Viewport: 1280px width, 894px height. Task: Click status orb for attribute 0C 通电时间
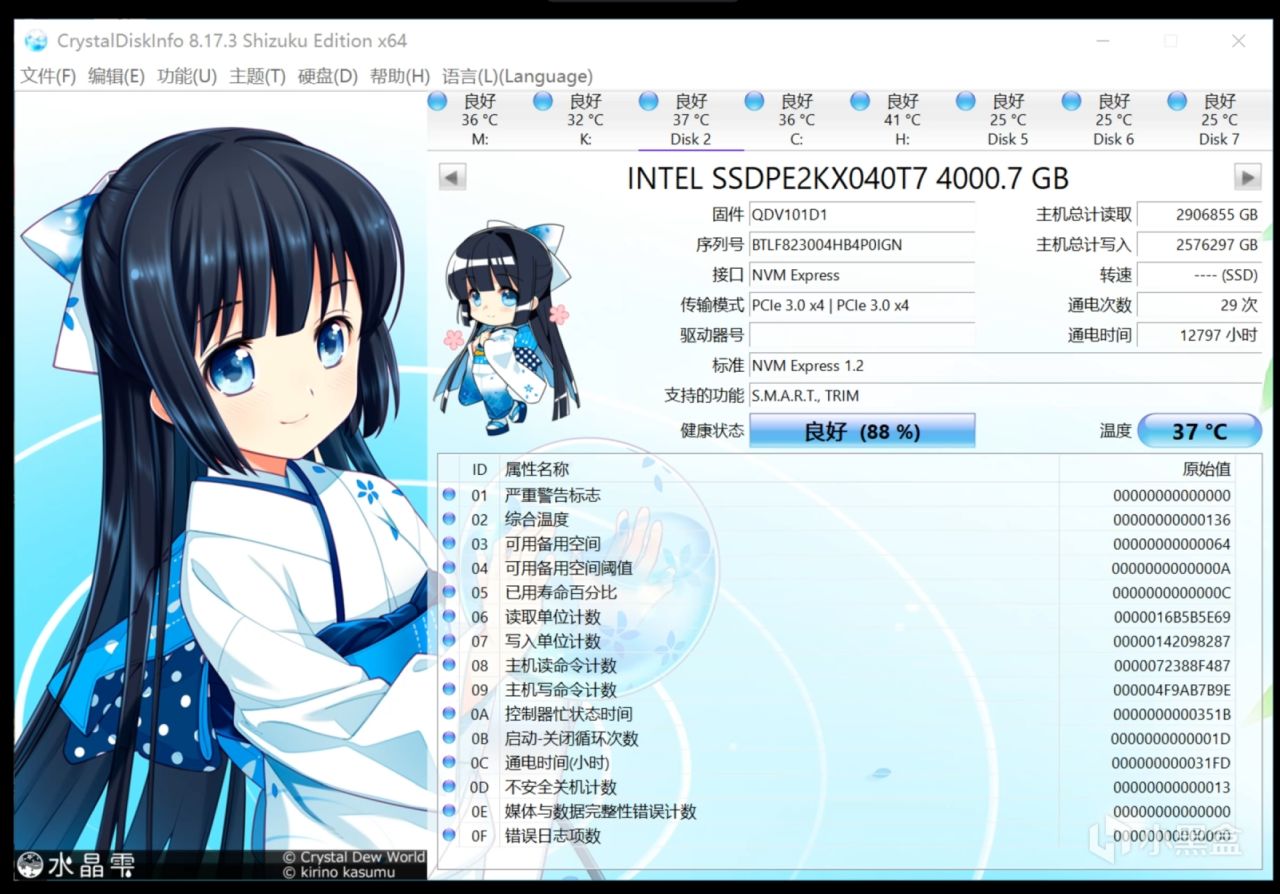pos(449,762)
